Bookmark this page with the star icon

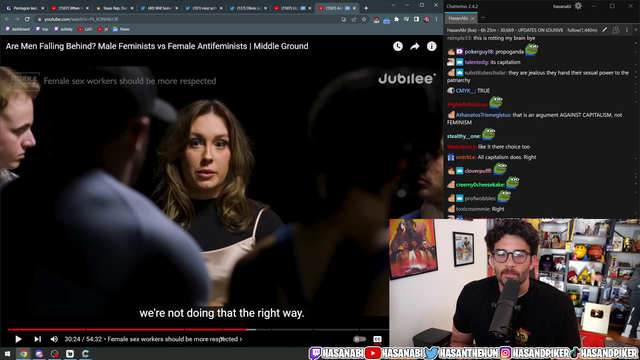click(x=364, y=19)
